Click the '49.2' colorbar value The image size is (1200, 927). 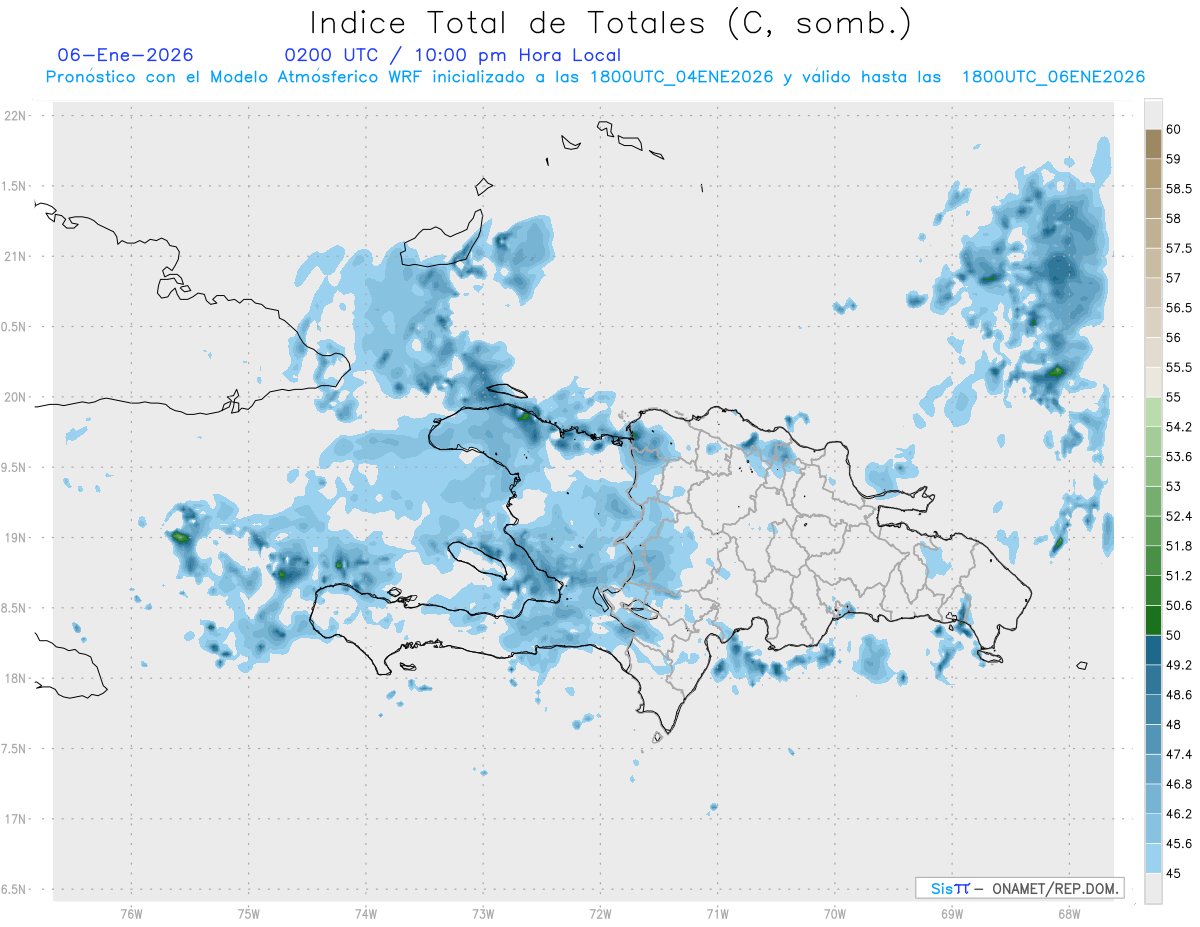[1179, 665]
